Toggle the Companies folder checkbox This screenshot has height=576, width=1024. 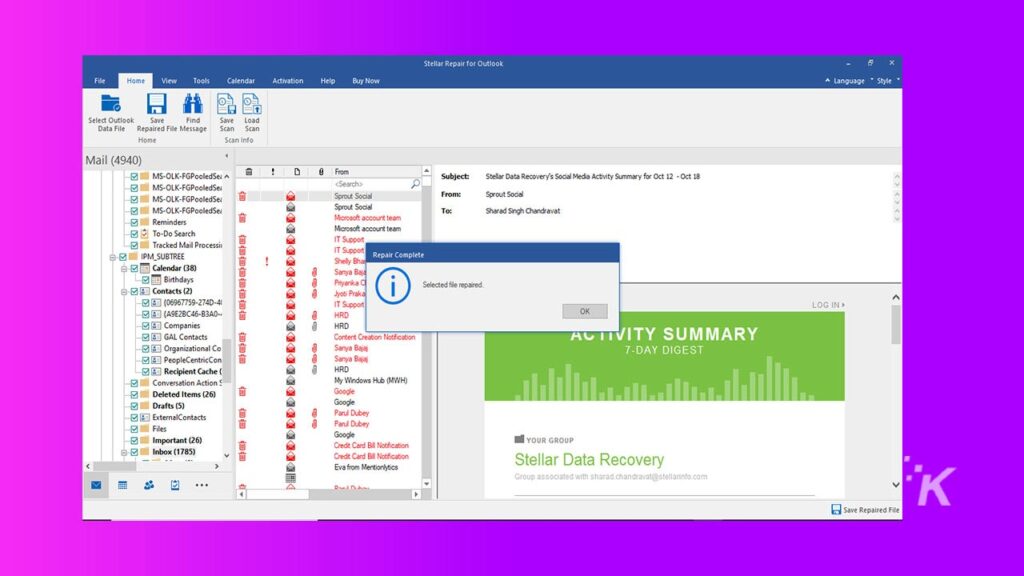pos(146,326)
